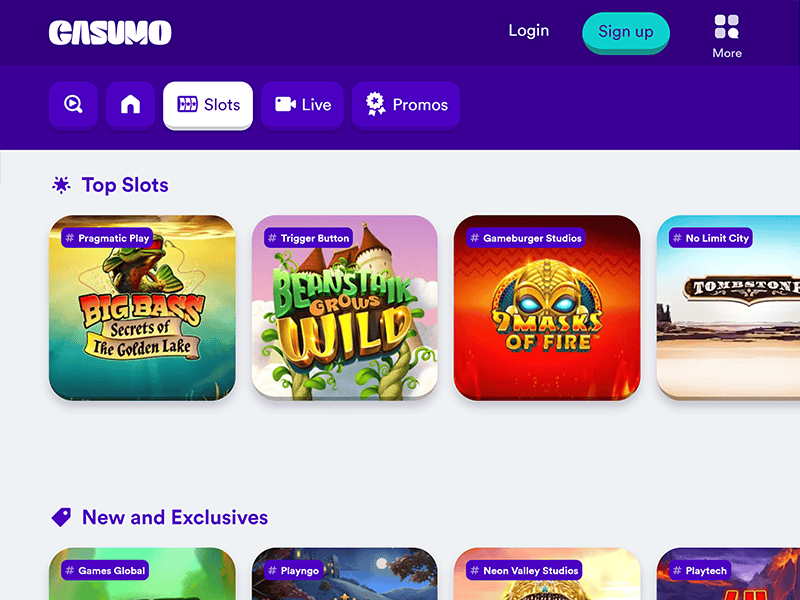
Task: Click the Login link
Action: pos(529,31)
